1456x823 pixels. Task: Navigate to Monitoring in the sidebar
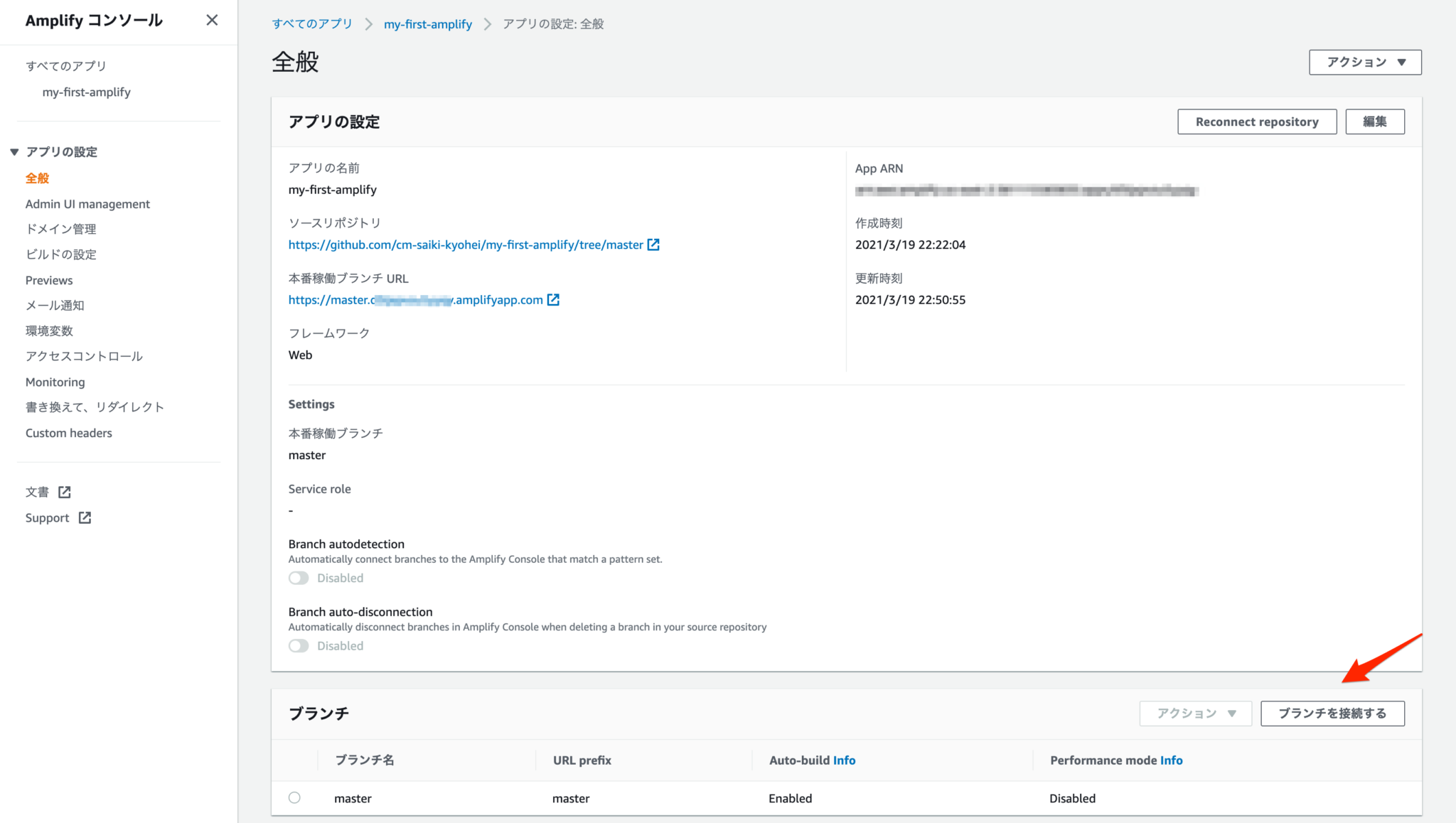pos(55,382)
